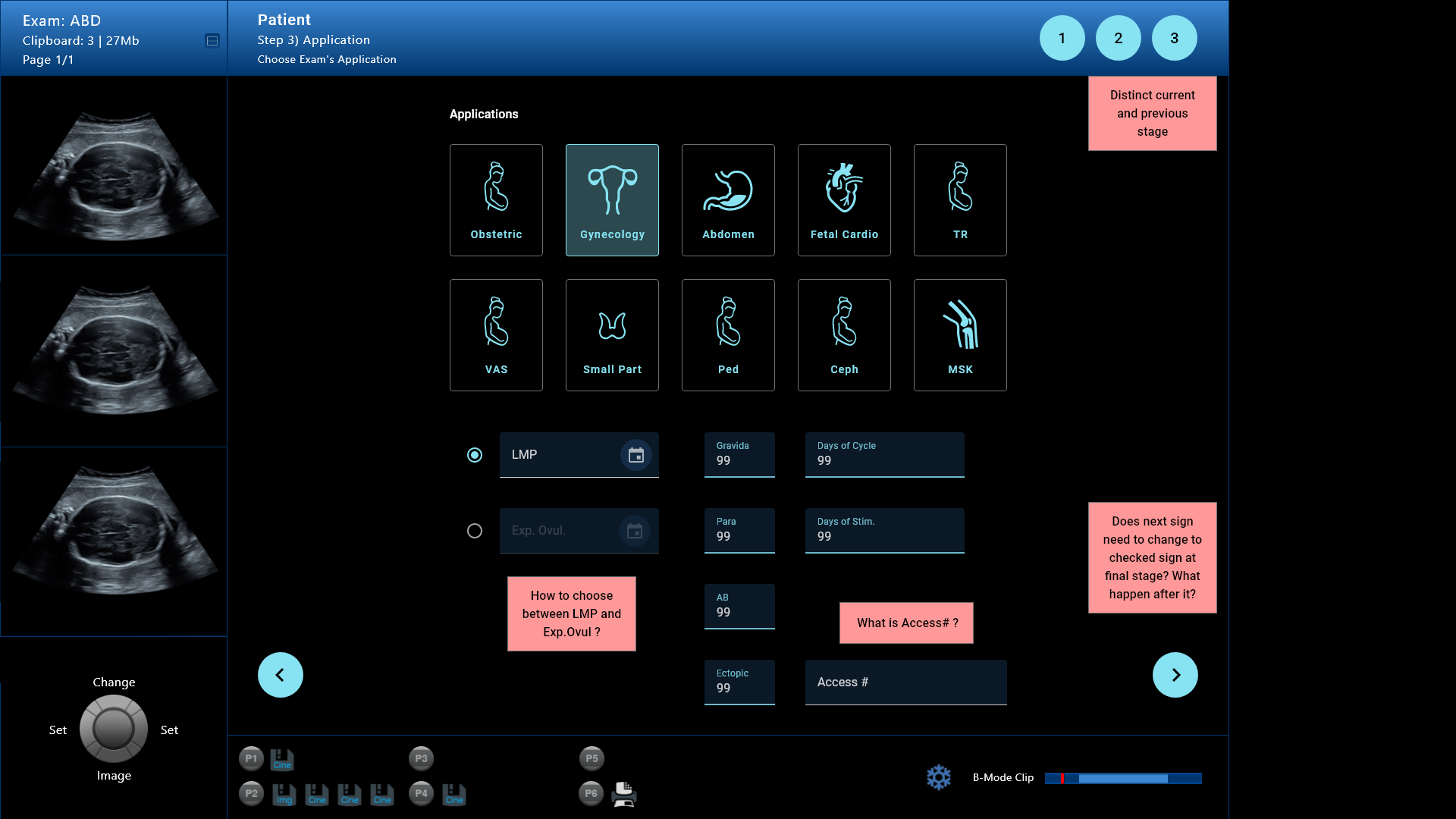Select the Small Part application tile

click(612, 335)
